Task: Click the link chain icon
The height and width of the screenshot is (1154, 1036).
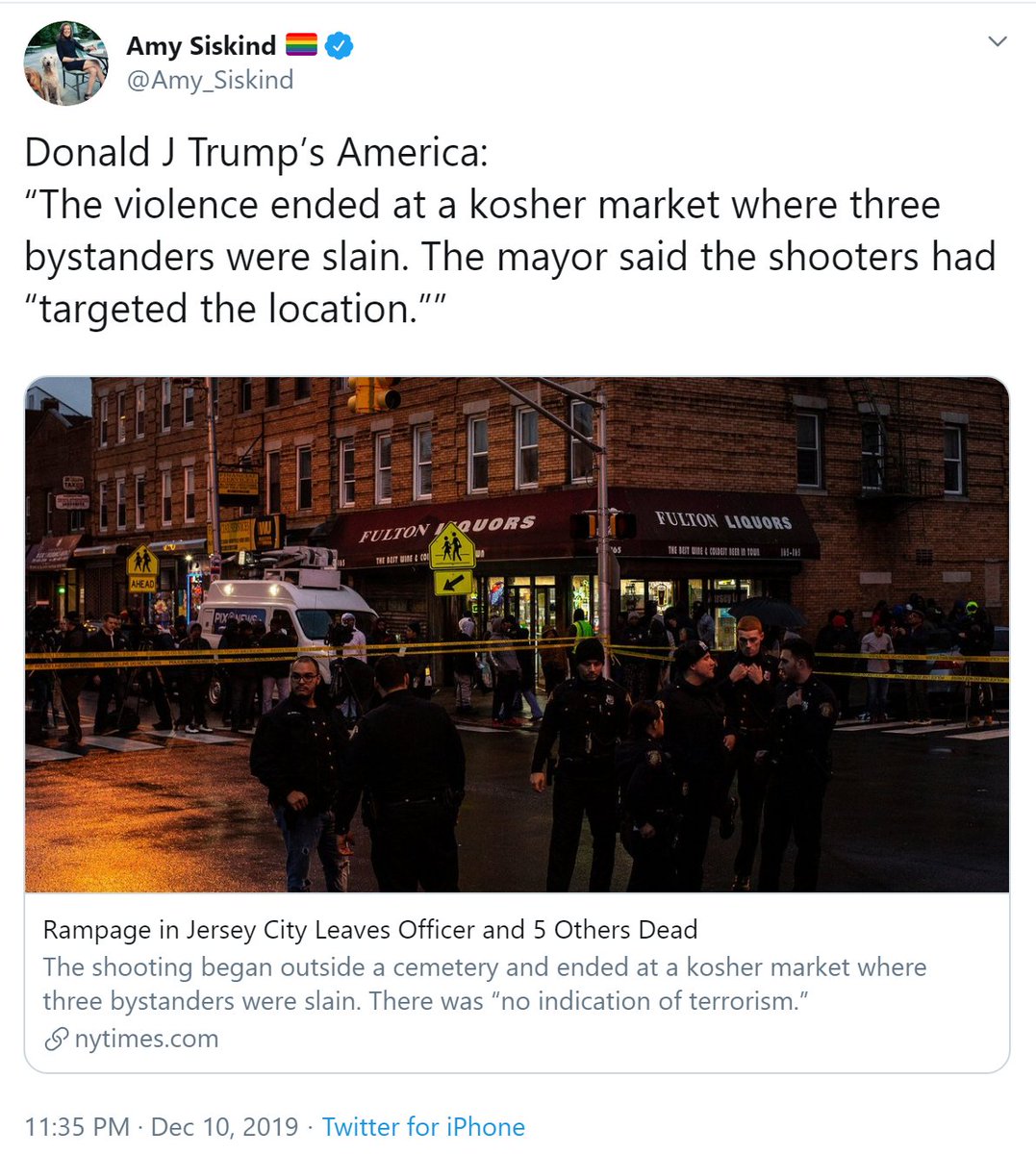Action: [x=57, y=1039]
